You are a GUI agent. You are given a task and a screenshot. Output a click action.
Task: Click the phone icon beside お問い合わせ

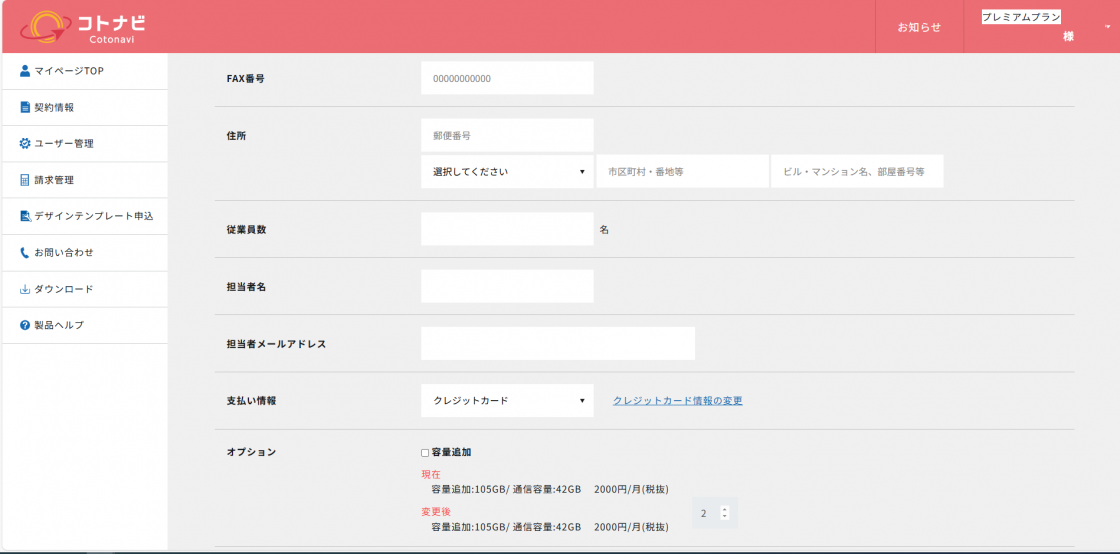coord(25,253)
